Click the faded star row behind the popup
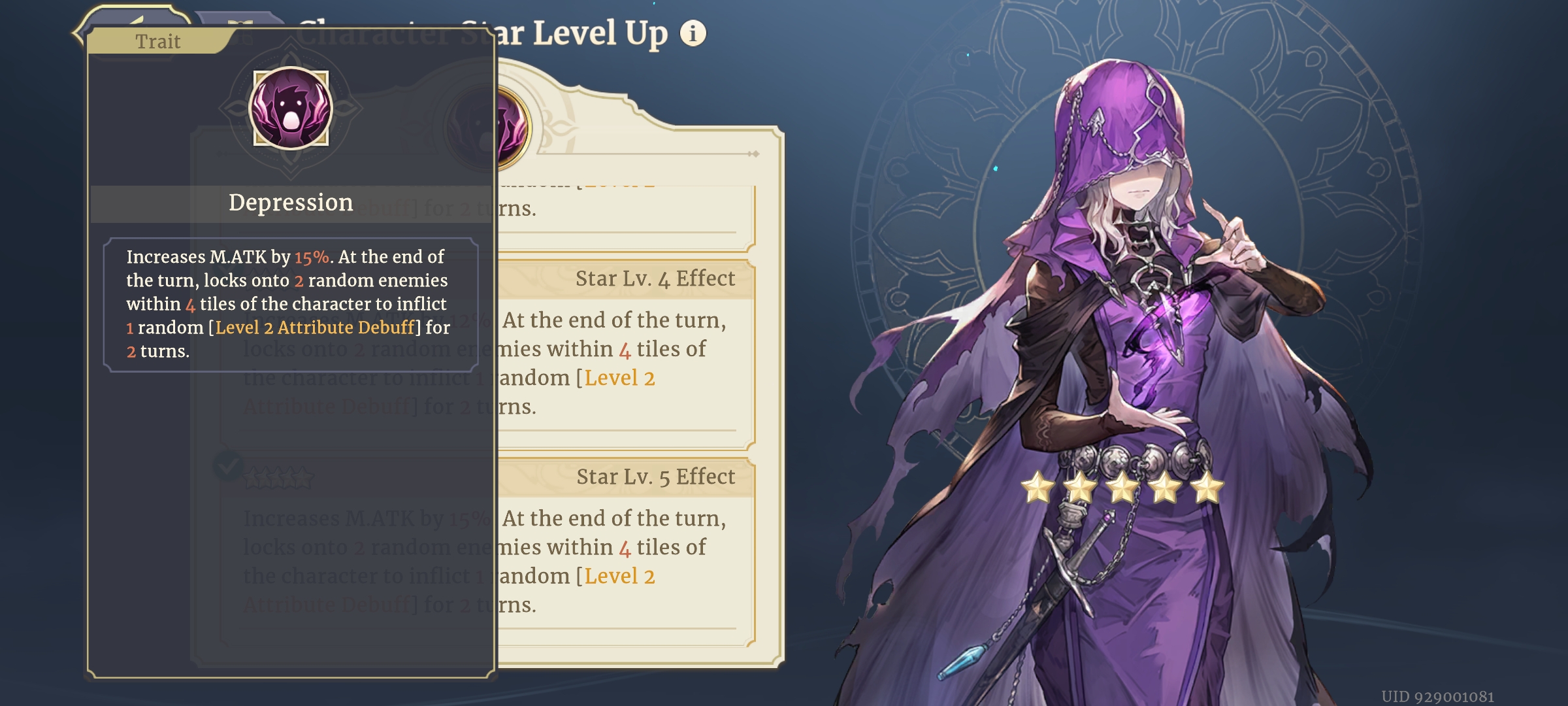This screenshot has height=706, width=1568. pos(278,479)
